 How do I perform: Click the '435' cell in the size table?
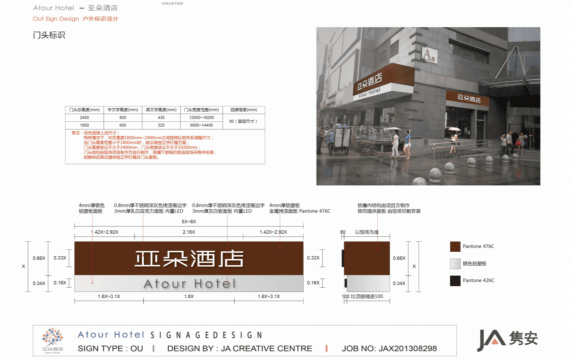pos(161,117)
